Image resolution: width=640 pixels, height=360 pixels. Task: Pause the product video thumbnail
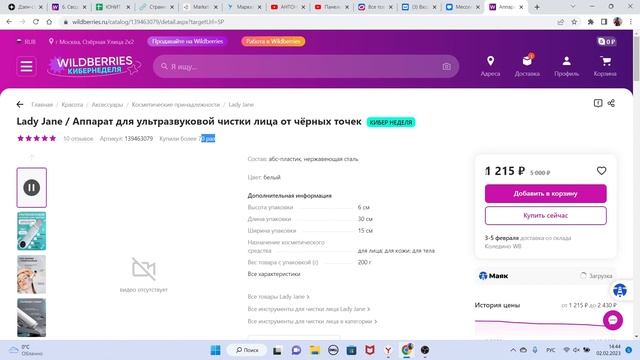[x=31, y=187]
